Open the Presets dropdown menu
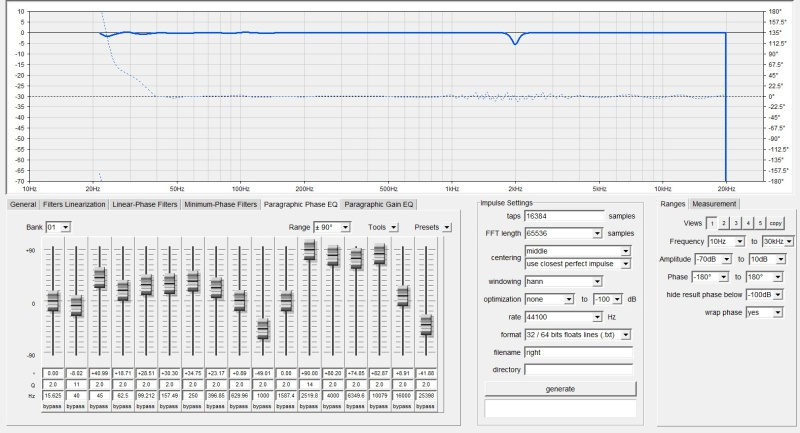Viewport: 800px width, 433px height. point(447,227)
